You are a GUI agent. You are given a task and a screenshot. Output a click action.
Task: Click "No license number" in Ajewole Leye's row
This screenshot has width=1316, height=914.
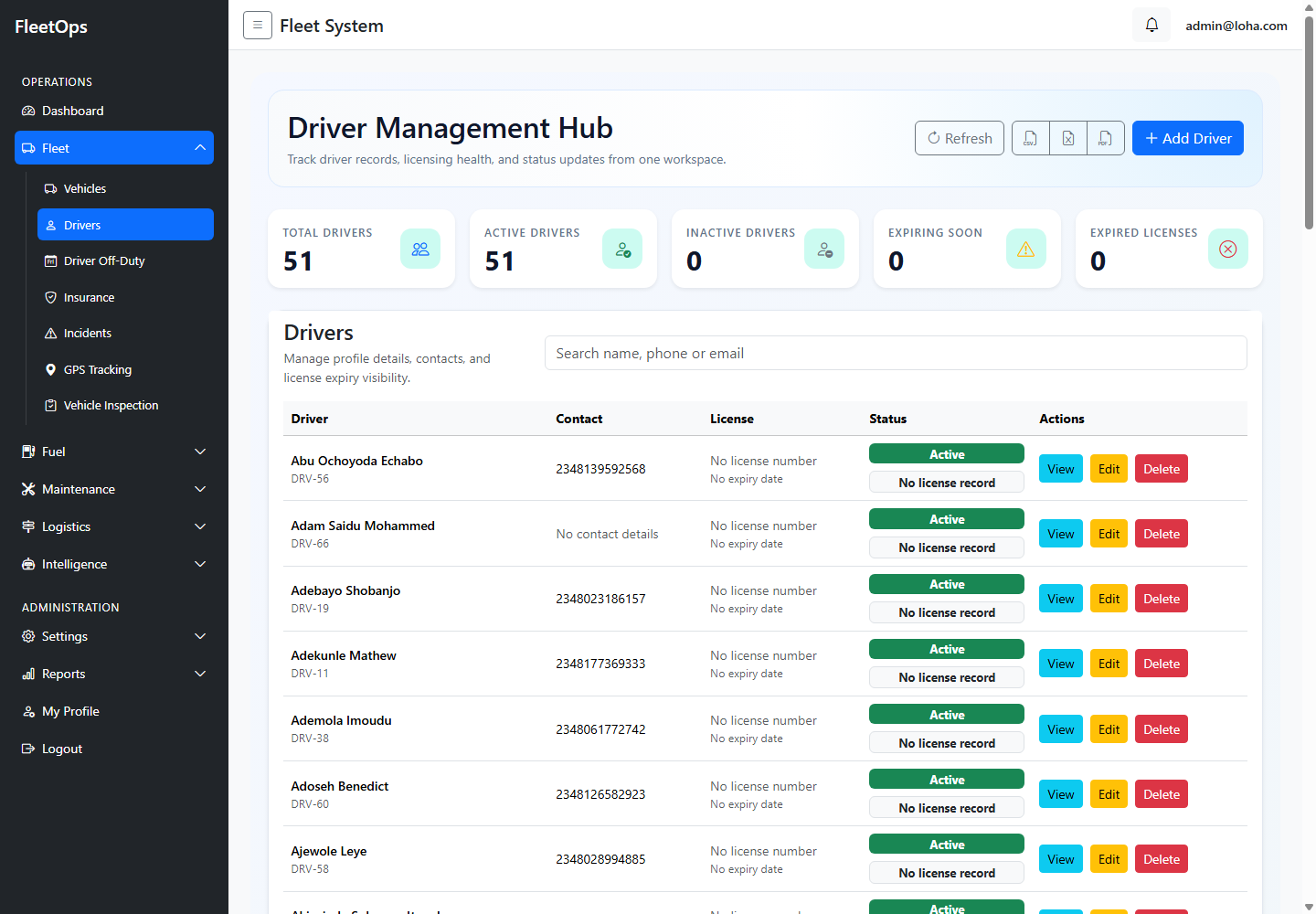tap(763, 851)
